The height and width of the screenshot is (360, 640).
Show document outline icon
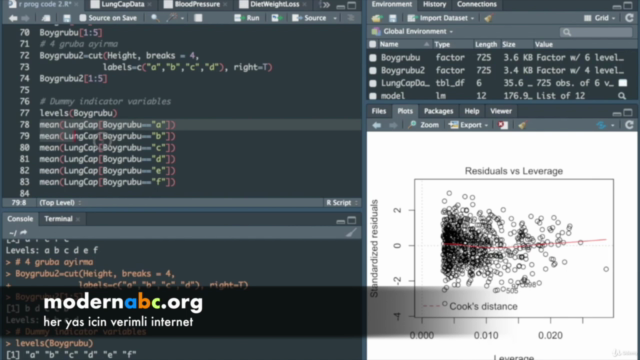coord(350,18)
